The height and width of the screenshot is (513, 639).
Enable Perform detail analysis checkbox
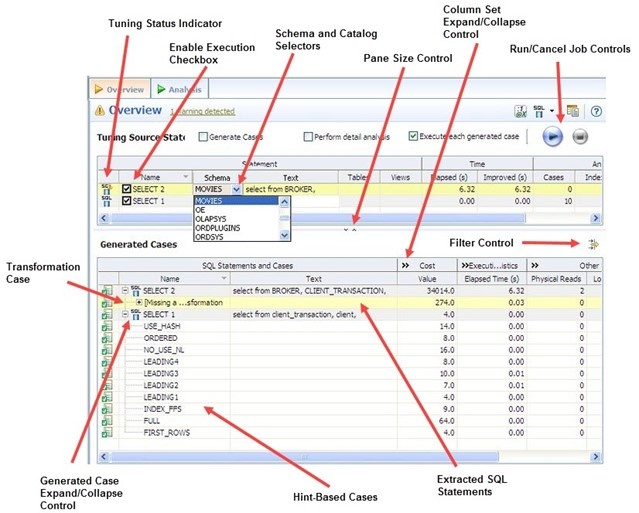point(308,137)
